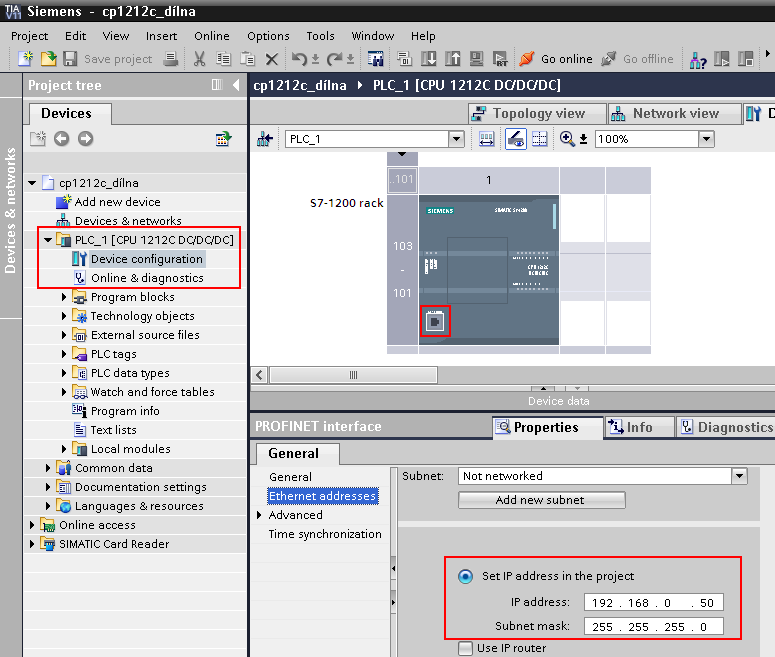Click the Redo arrow icon
Image resolution: width=775 pixels, height=657 pixels.
335,59
